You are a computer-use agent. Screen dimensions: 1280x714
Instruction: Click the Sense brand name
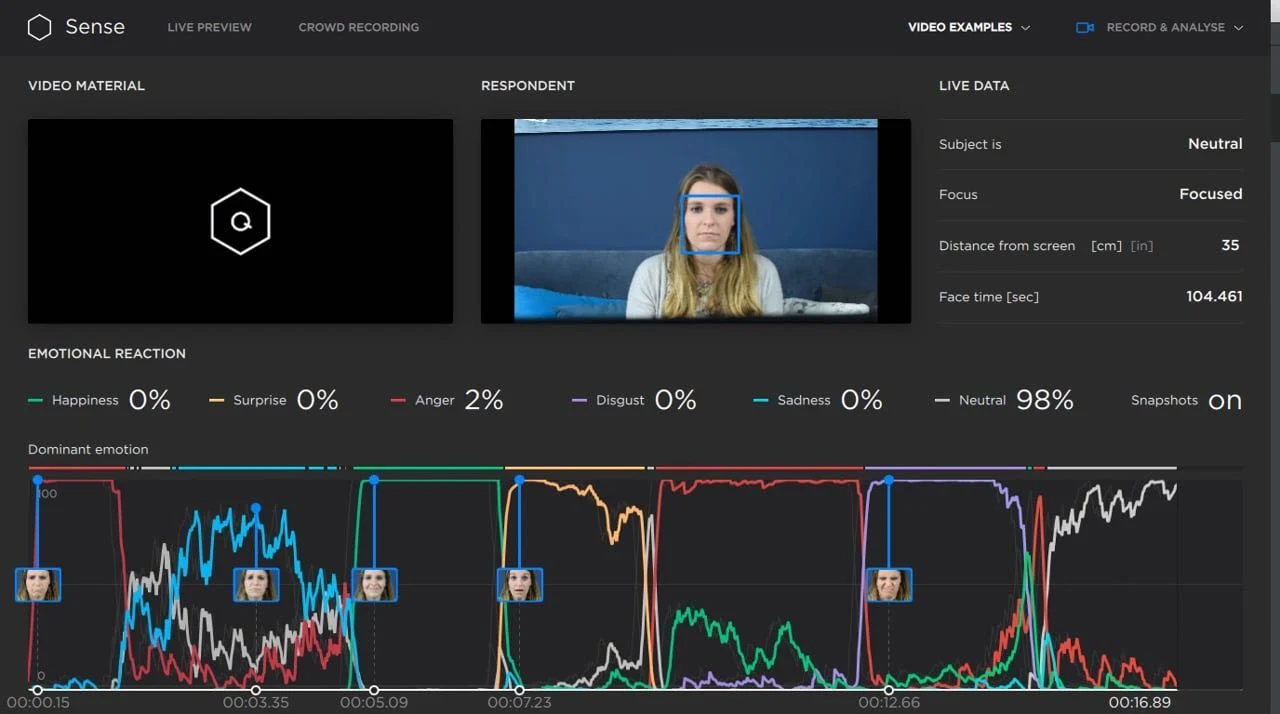coord(95,27)
